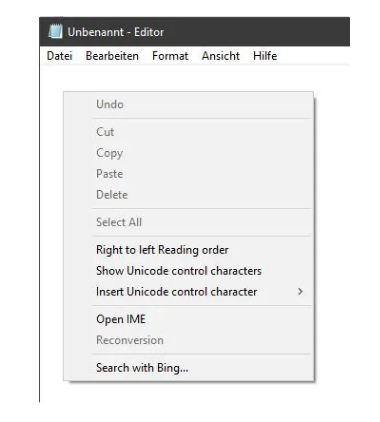The width and height of the screenshot is (380, 422).
Task: Select Copy in the context menu
Action: [x=188, y=153]
